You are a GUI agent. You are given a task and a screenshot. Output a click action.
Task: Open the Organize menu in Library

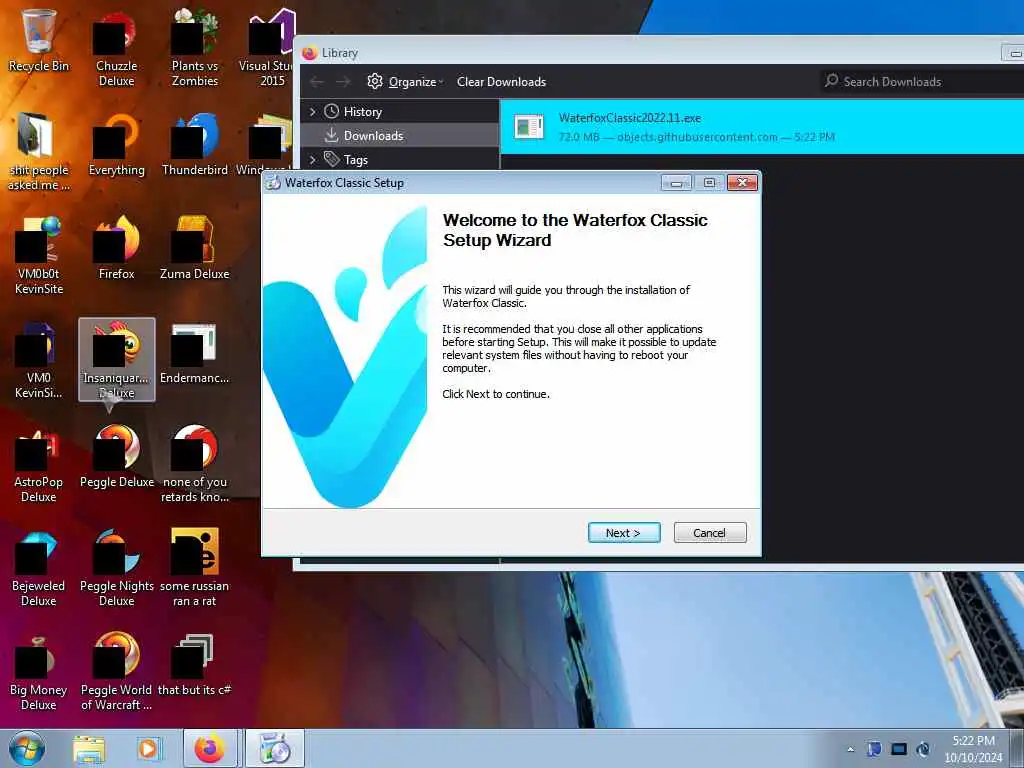[406, 82]
